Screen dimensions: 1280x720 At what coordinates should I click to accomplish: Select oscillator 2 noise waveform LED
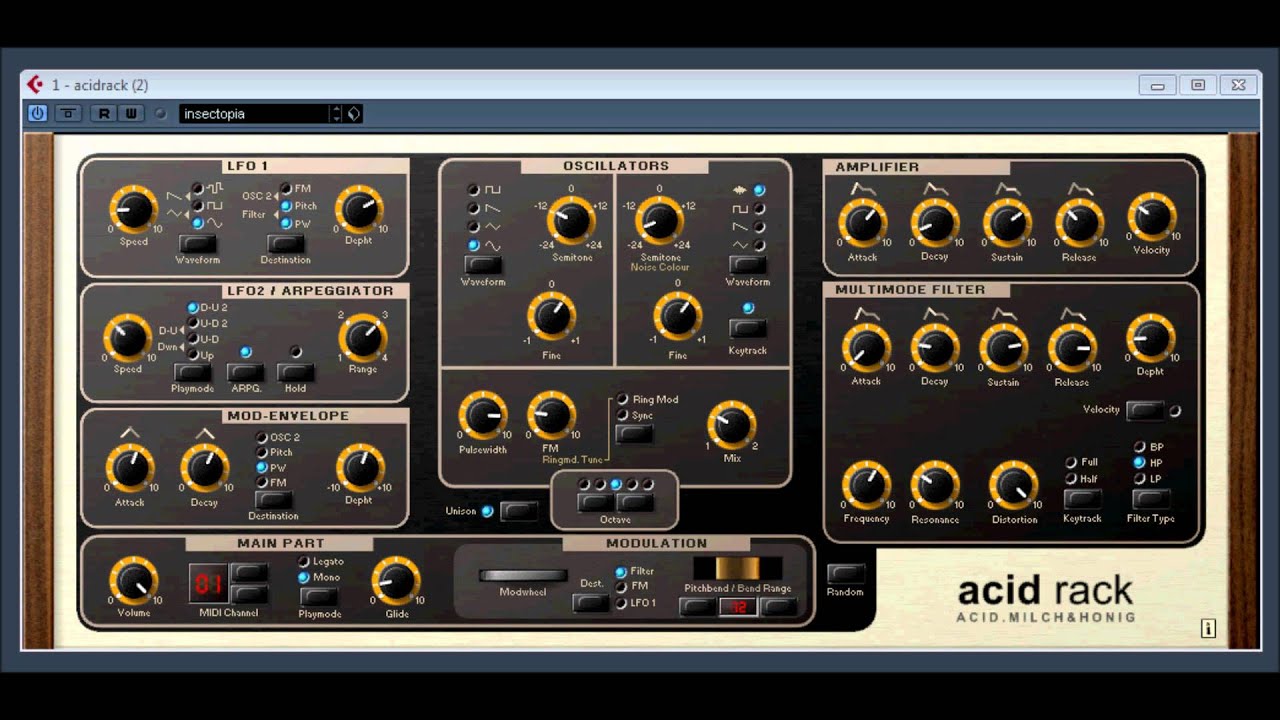point(759,190)
